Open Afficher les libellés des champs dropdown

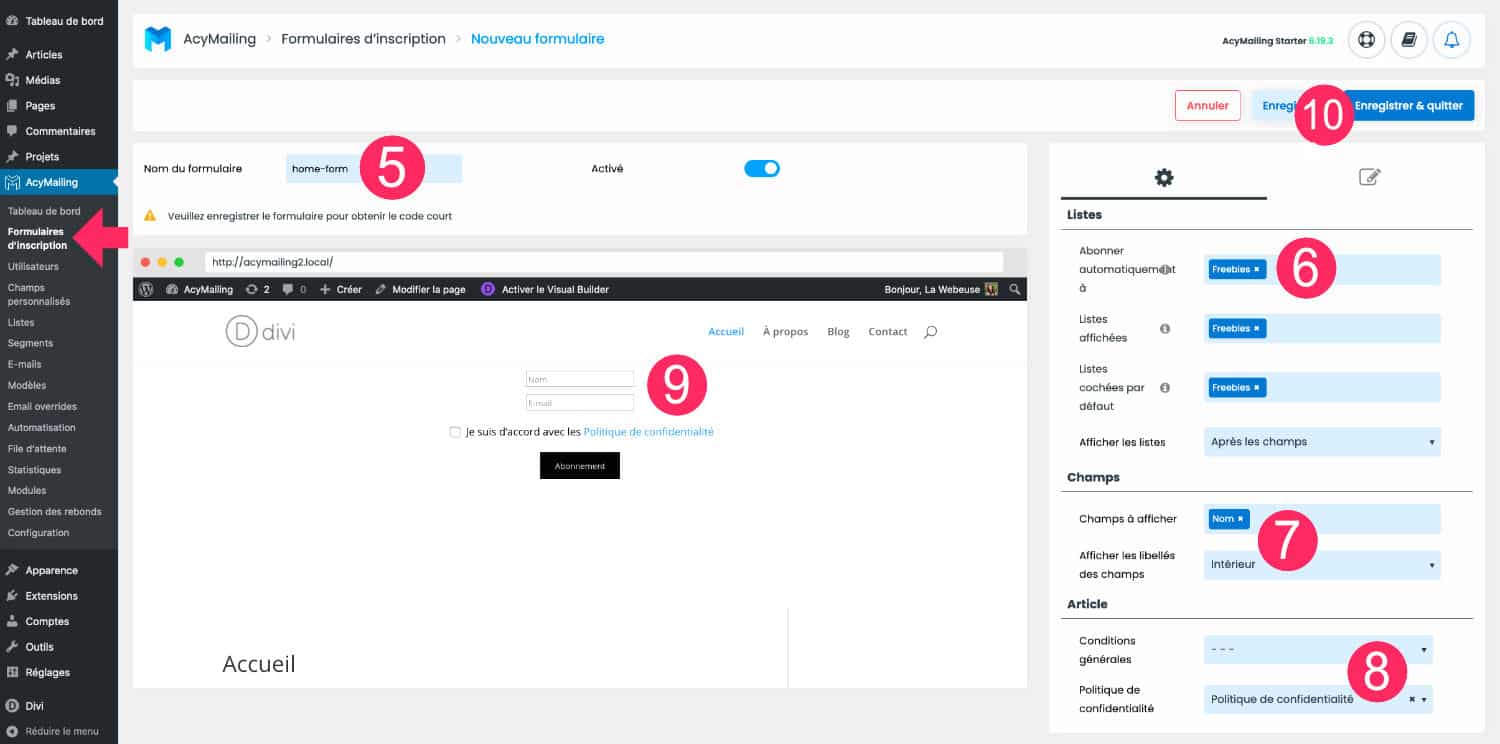(1322, 564)
